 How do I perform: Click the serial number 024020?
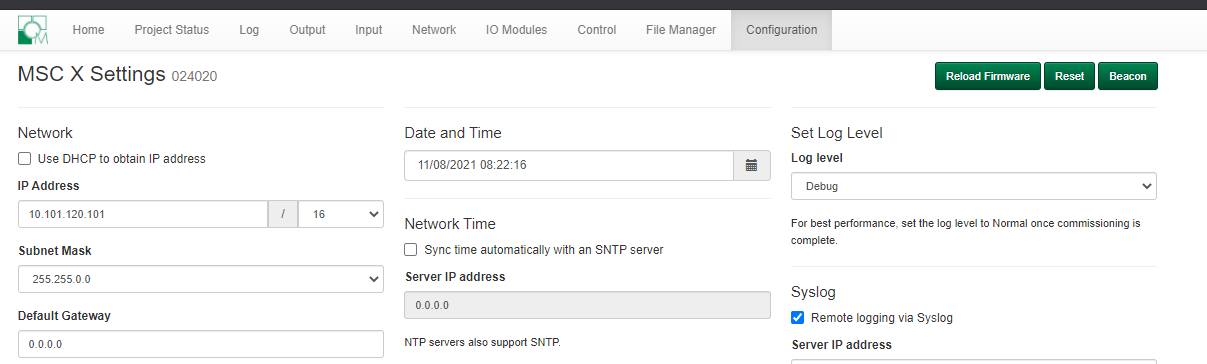(194, 77)
